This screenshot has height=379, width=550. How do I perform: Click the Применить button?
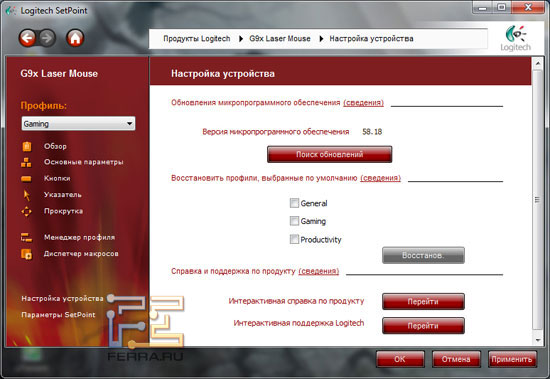coord(512,359)
